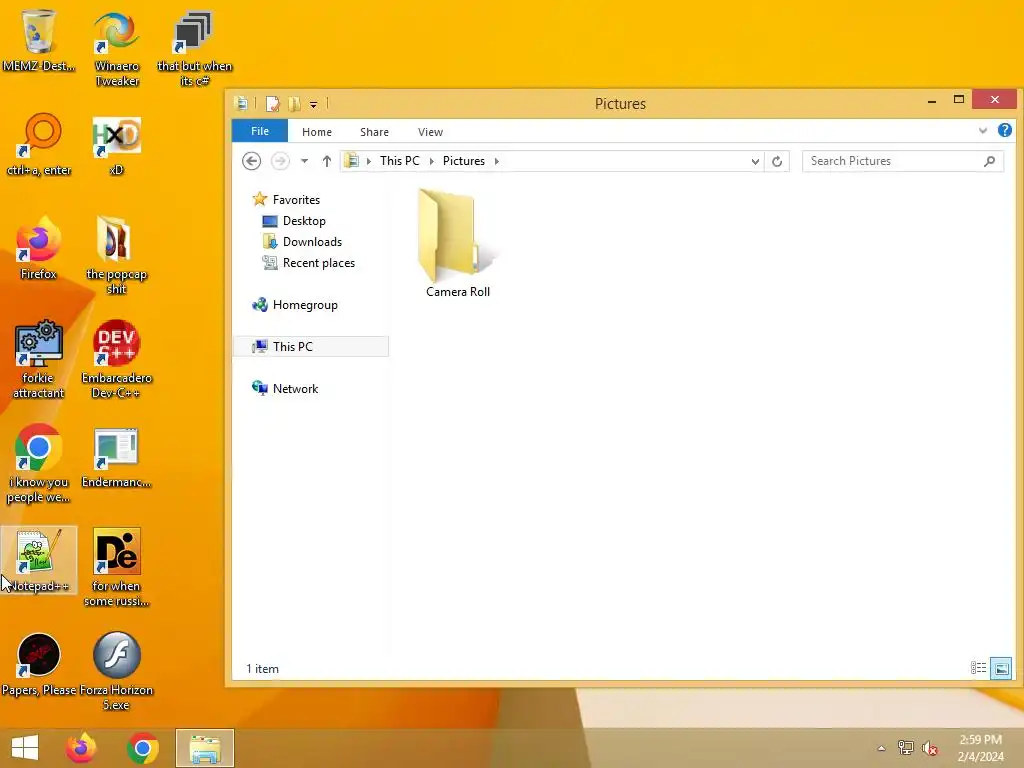
Task: Click the muted volume tray icon
Action: pyautogui.click(x=930, y=748)
